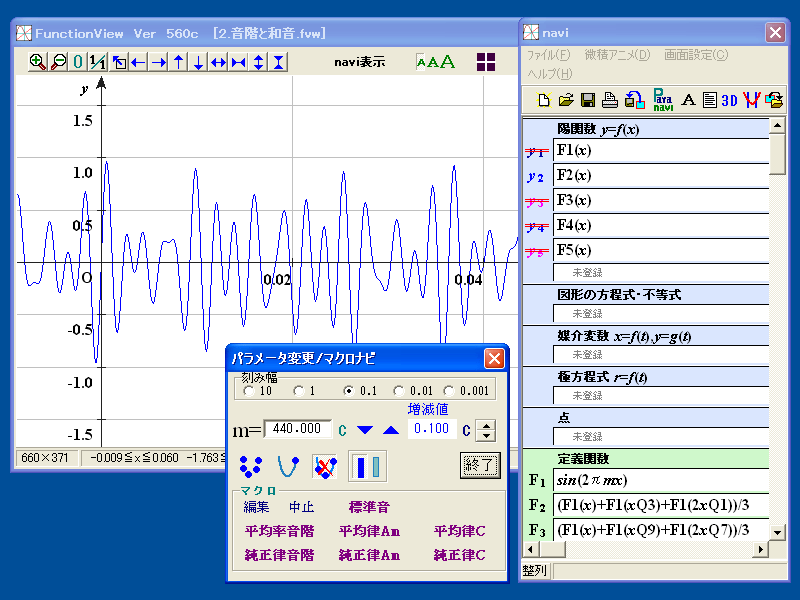The width and height of the screenshot is (800, 600).
Task: Click navi horizontal scrollbar right arrow
Action: pos(761,549)
